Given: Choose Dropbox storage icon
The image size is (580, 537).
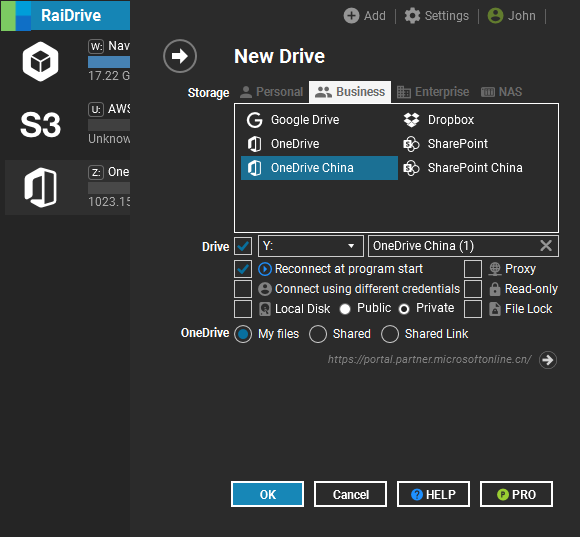Looking at the screenshot, I should point(411,120).
